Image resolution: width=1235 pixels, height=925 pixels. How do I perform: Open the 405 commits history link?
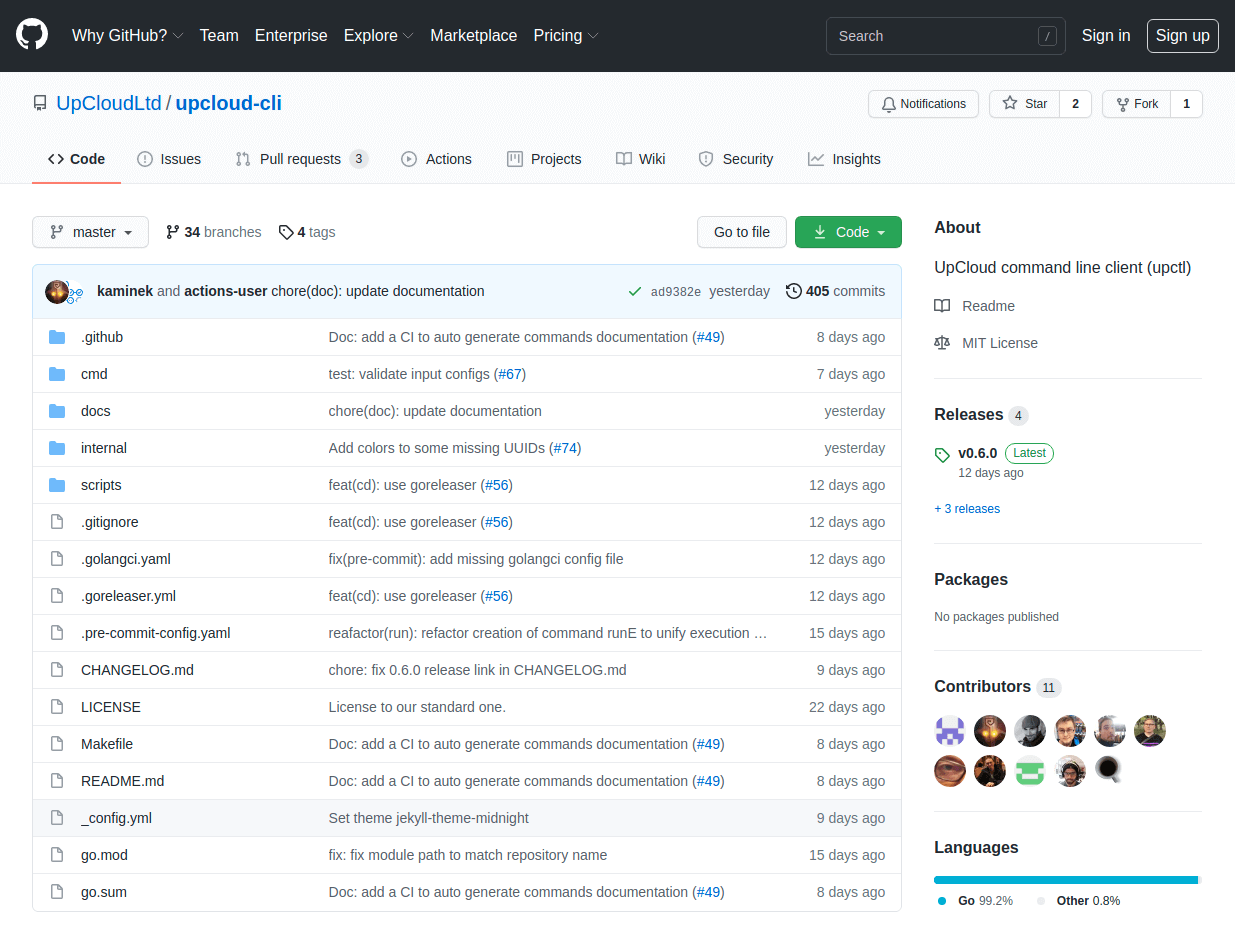(x=836, y=291)
